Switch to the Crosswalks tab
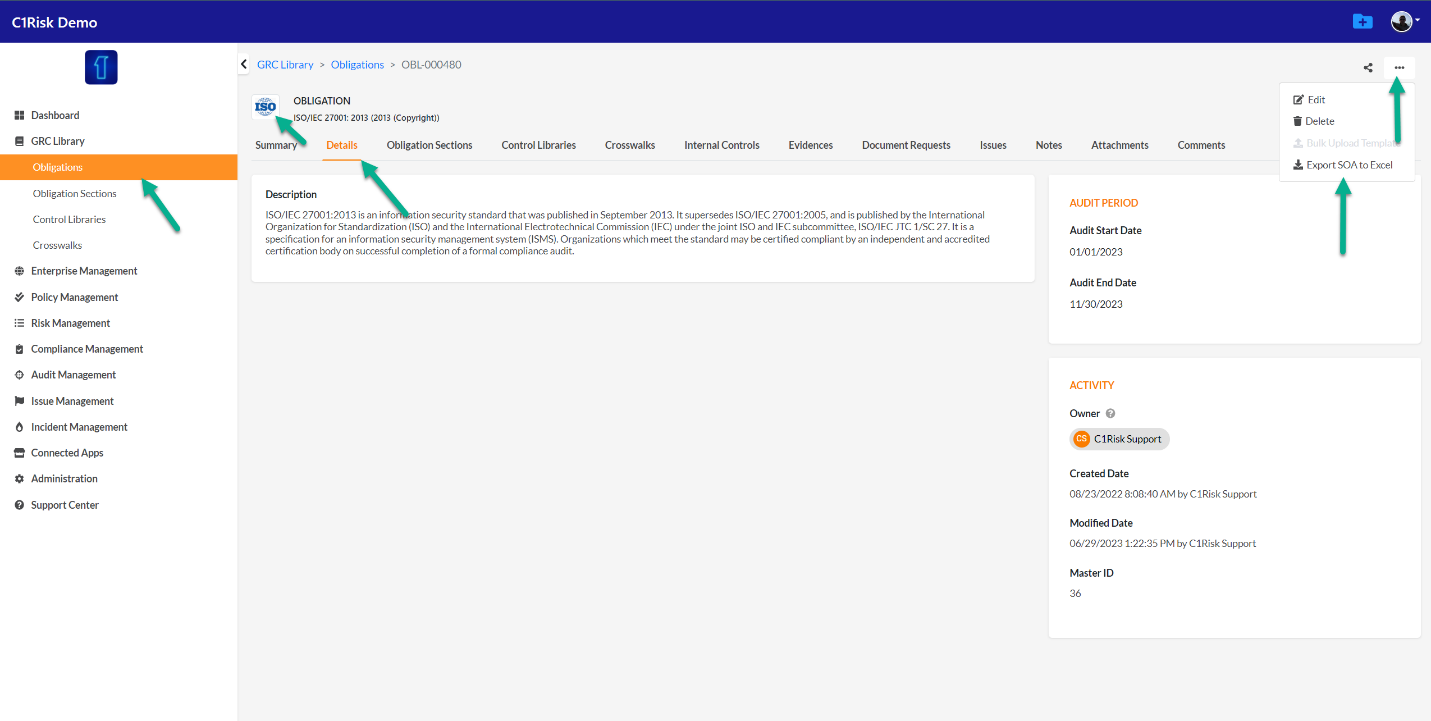1431x721 pixels. coord(630,145)
